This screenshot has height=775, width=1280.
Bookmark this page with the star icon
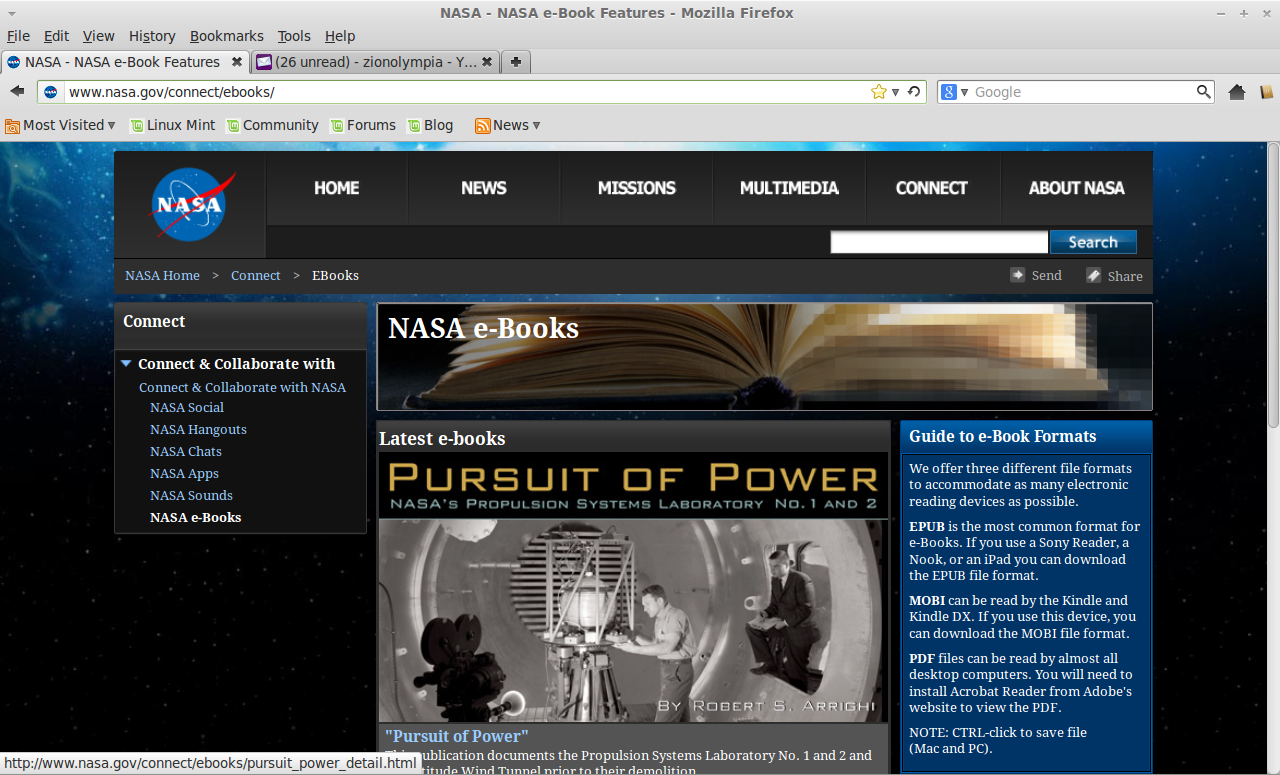pos(879,92)
